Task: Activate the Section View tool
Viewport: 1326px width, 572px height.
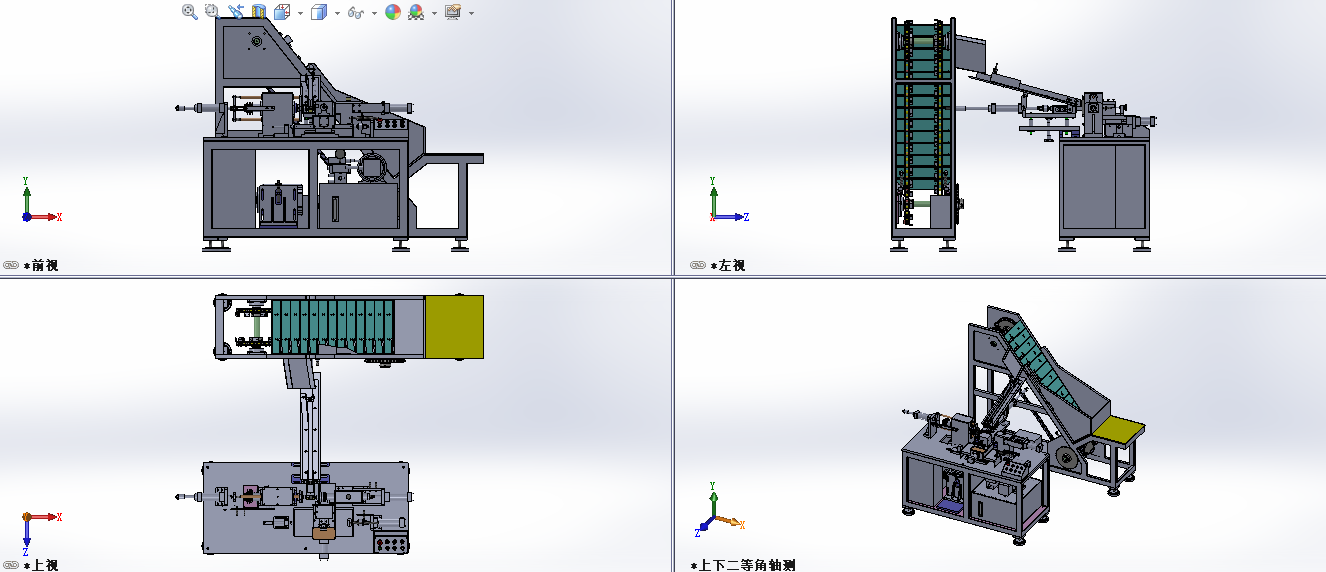Action: 259,12
